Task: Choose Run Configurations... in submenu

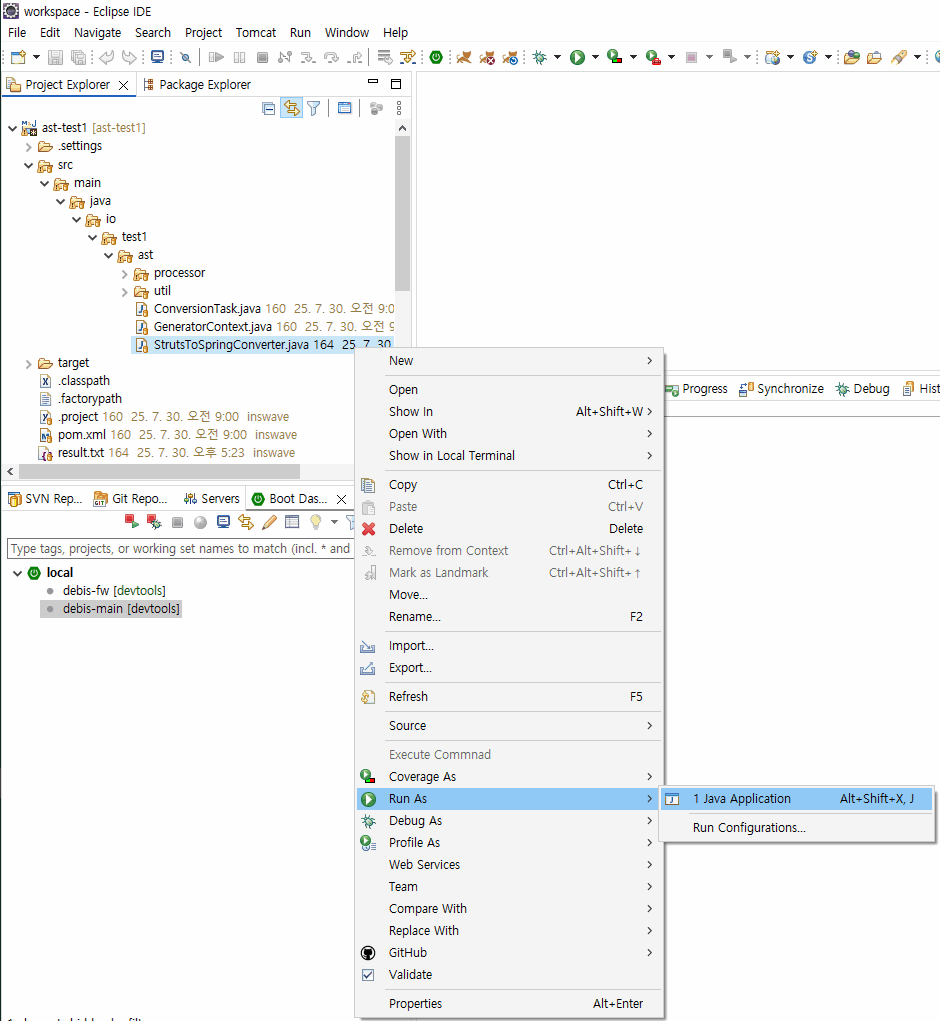Action: tap(796, 828)
